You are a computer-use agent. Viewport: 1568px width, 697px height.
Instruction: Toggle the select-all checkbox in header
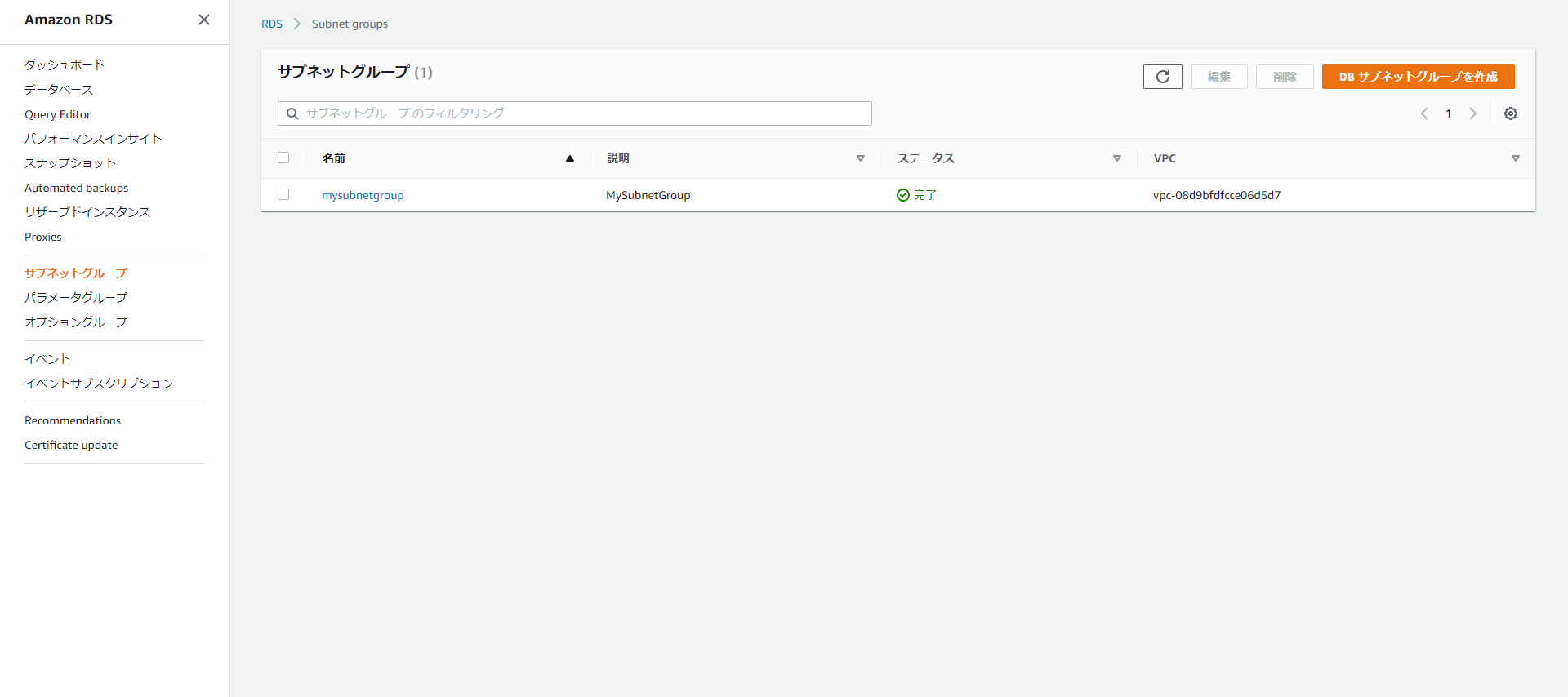283,158
